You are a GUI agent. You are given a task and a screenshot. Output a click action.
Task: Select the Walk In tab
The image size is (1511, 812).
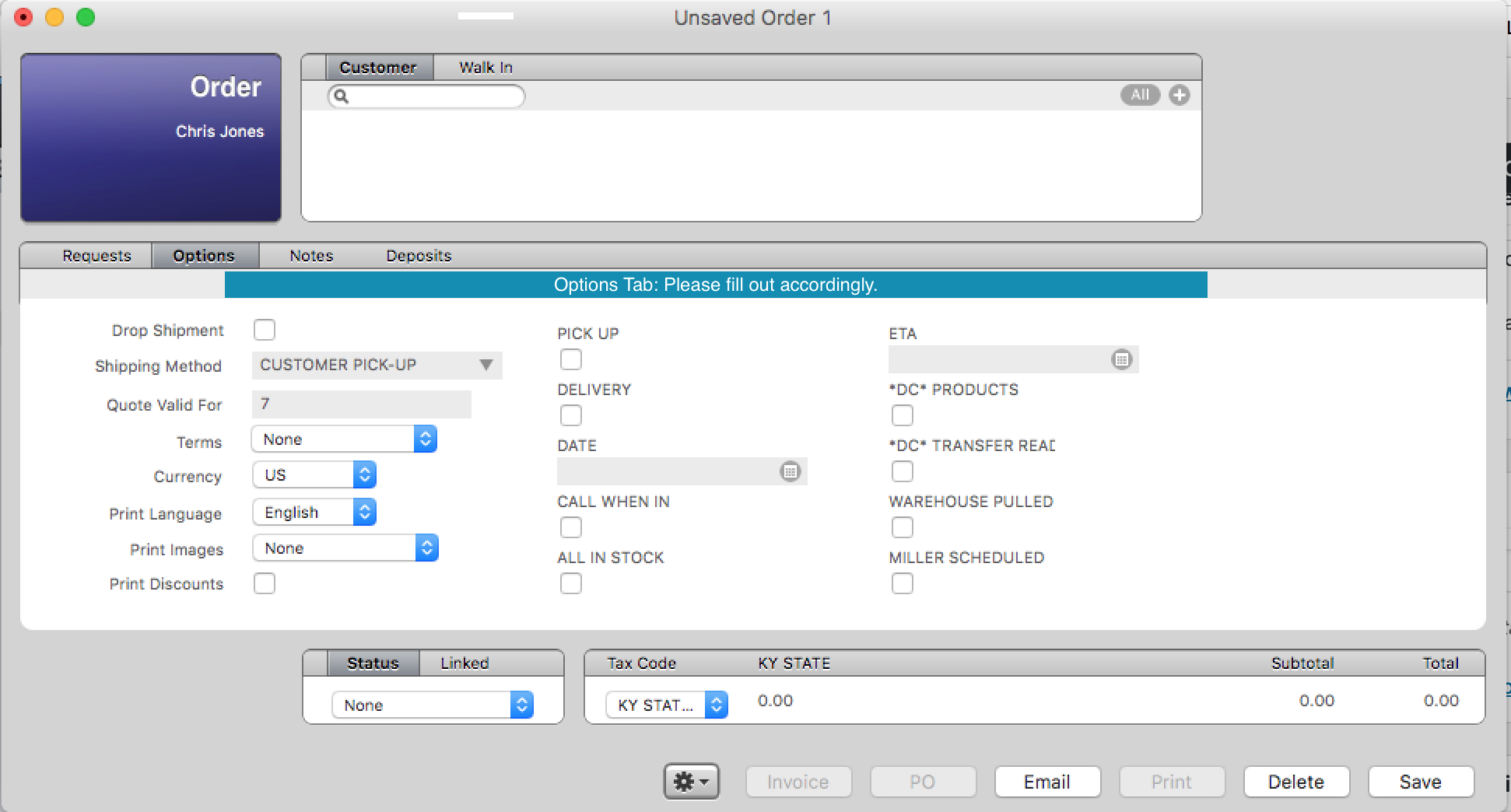pyautogui.click(x=486, y=68)
